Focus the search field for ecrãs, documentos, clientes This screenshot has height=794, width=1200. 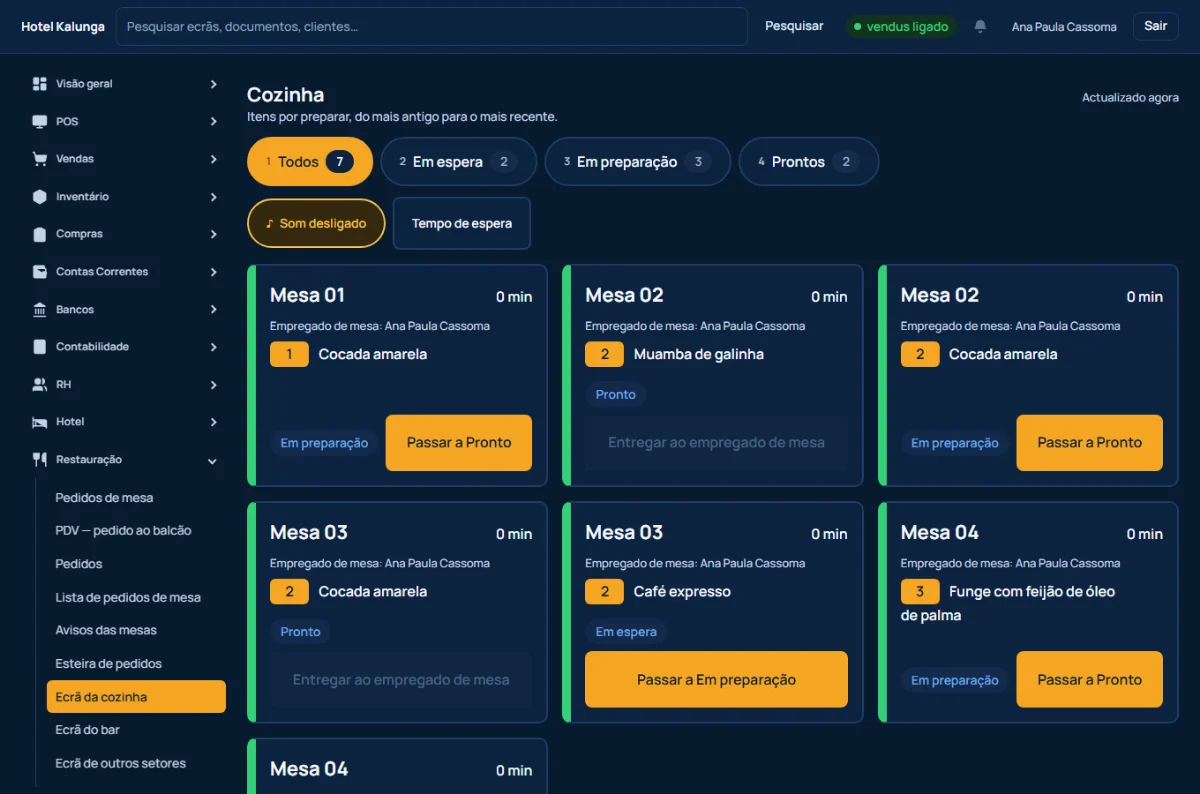tap(432, 27)
